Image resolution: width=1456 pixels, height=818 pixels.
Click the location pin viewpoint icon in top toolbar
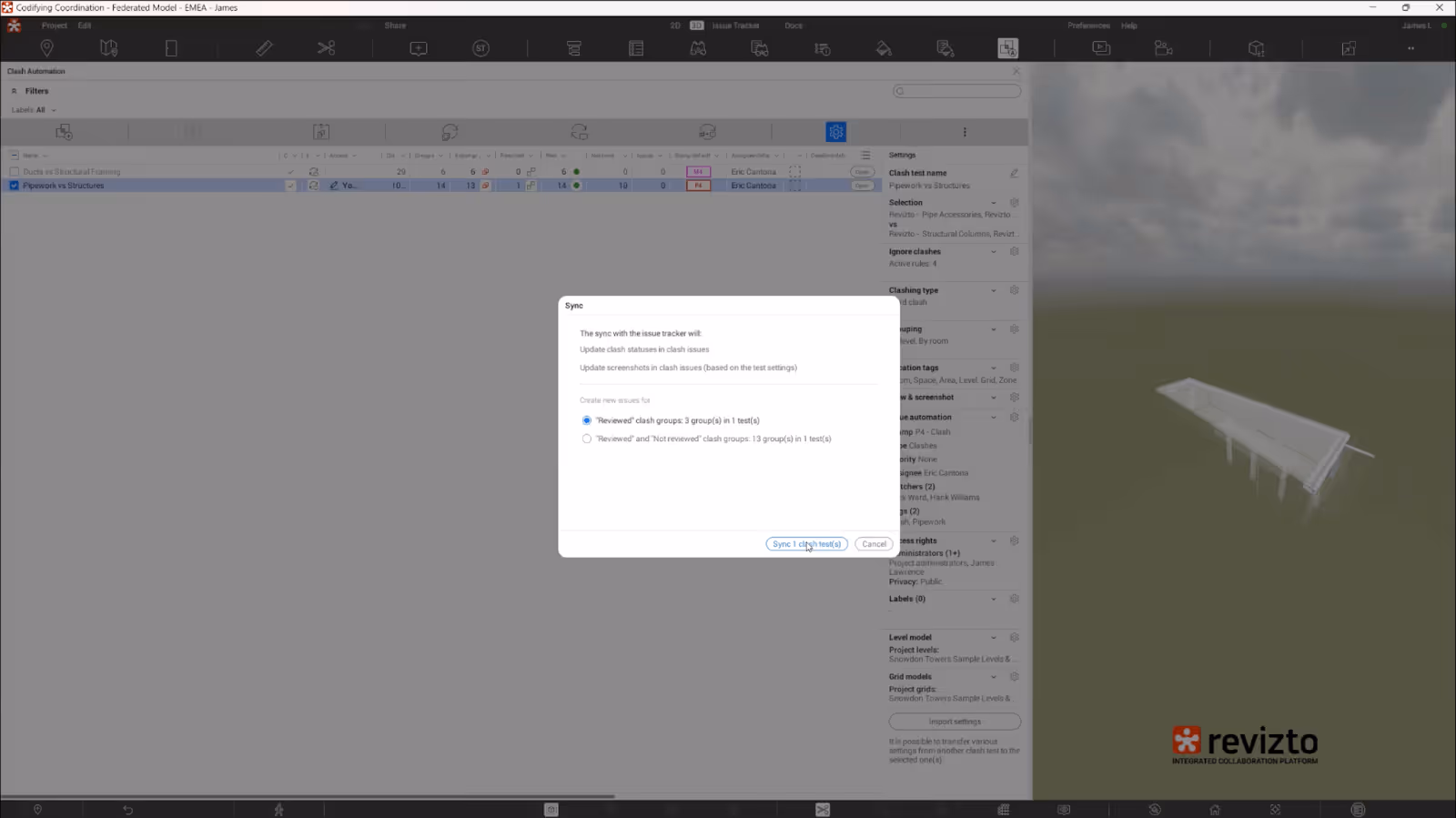click(x=46, y=48)
